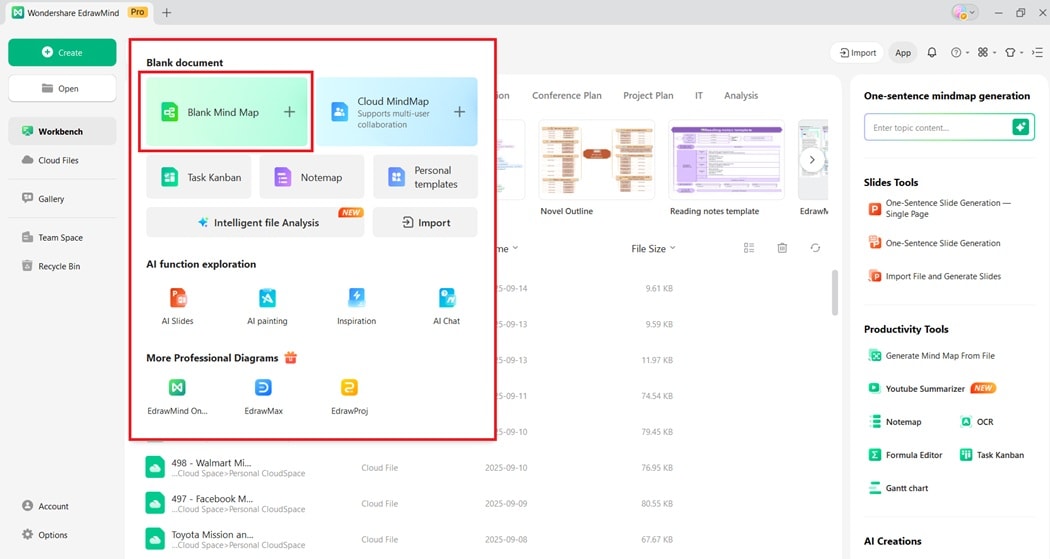Click the Enter topic content field
The height and width of the screenshot is (559, 1050).
pos(938,127)
